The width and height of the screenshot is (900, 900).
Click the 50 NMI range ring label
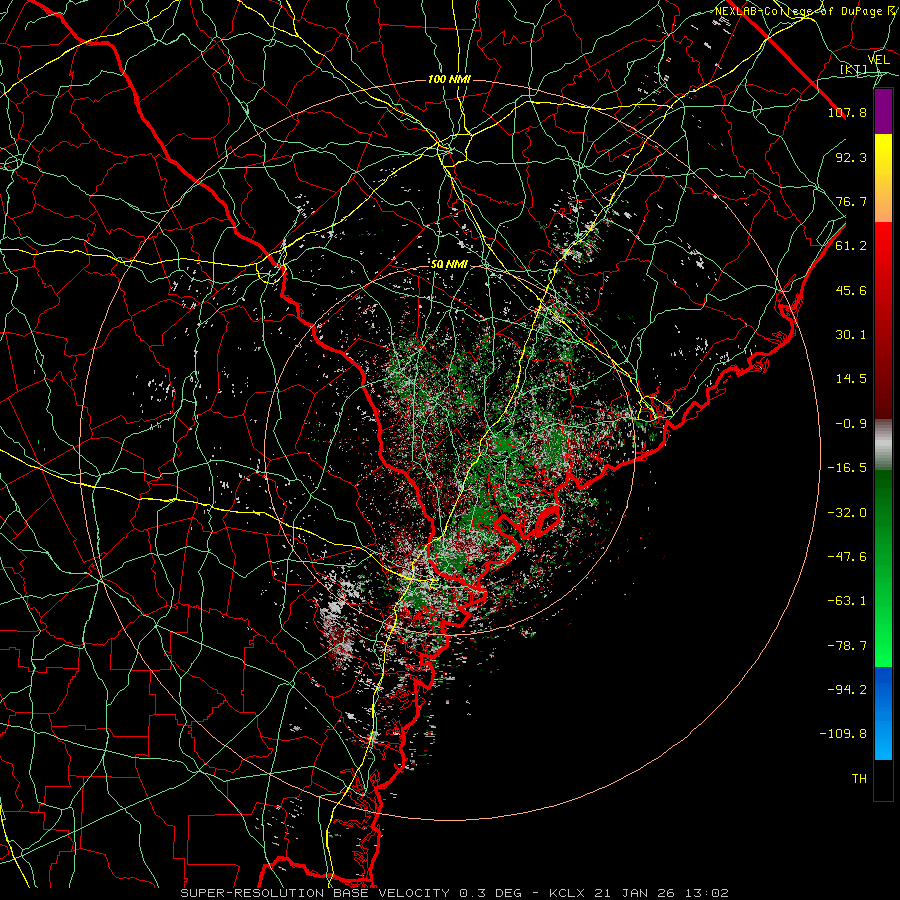coord(449,265)
